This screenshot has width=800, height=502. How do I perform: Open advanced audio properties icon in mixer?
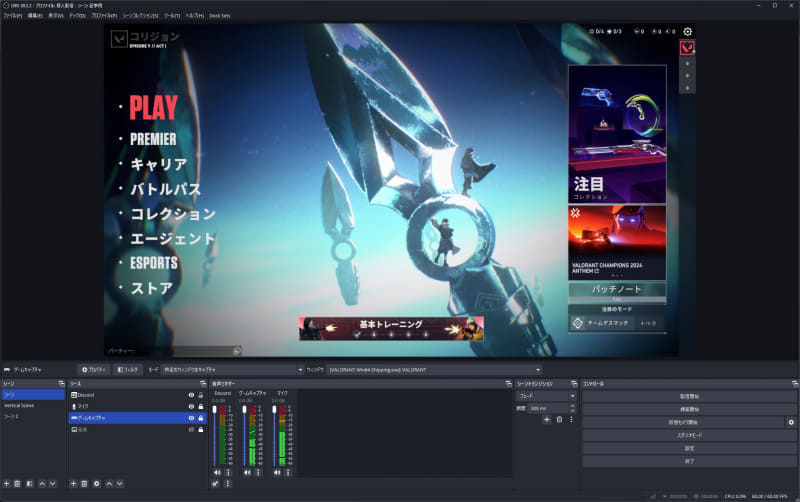[x=216, y=484]
